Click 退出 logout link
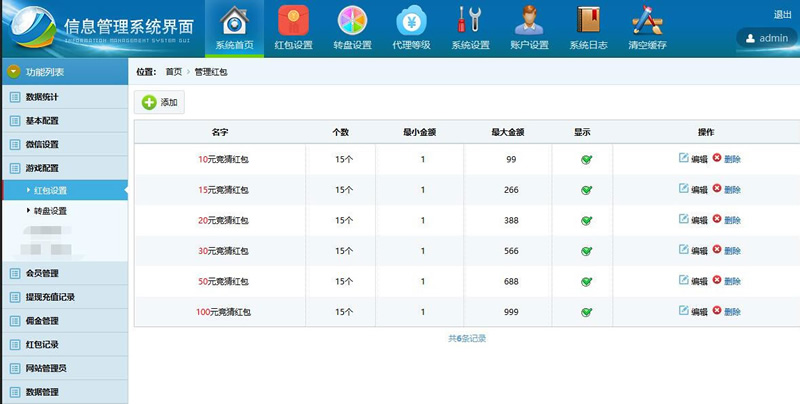The image size is (800, 404). coord(782,14)
